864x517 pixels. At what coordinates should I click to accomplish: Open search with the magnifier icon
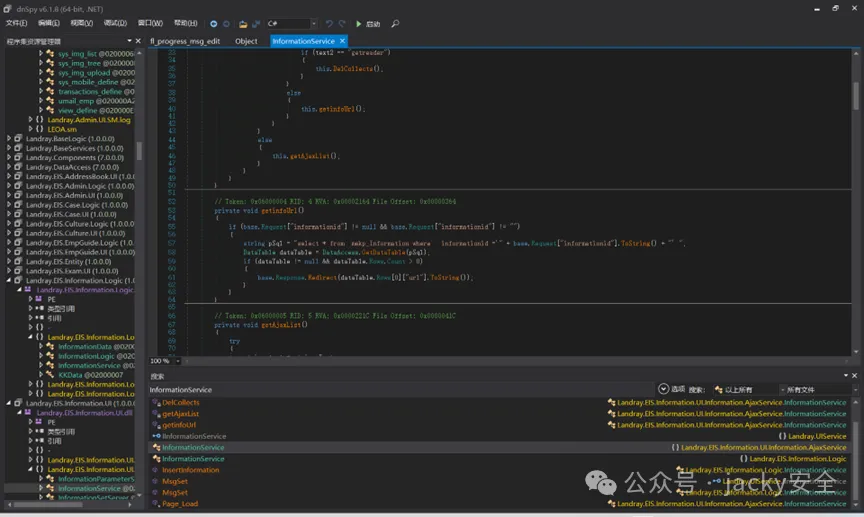395,24
